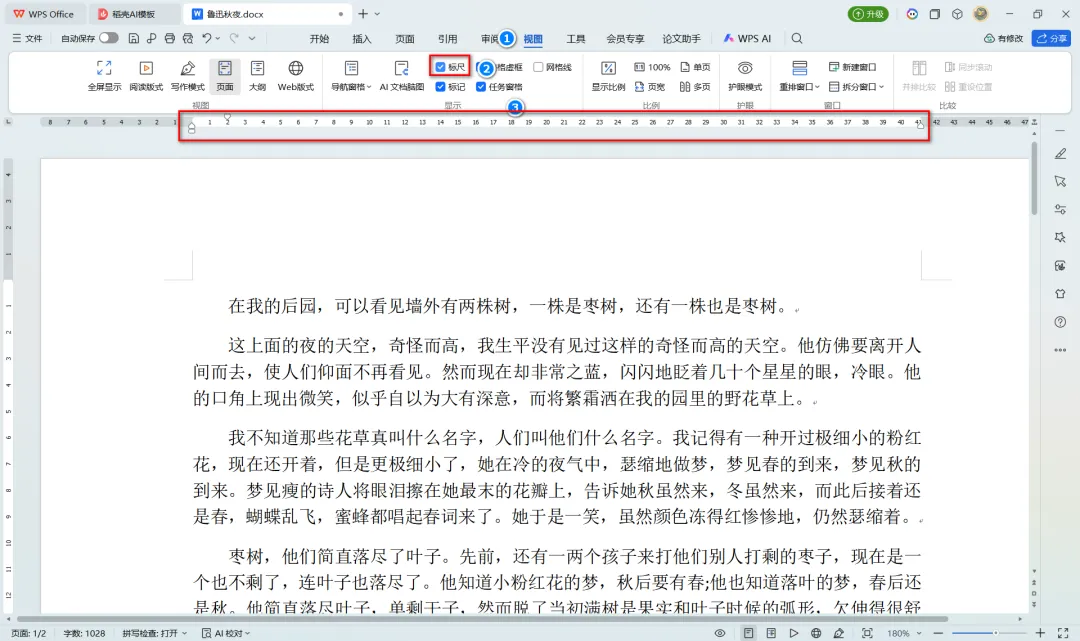Click the three-dots more icon in right sidebar
Image resolution: width=1080 pixels, height=641 pixels.
[1060, 350]
